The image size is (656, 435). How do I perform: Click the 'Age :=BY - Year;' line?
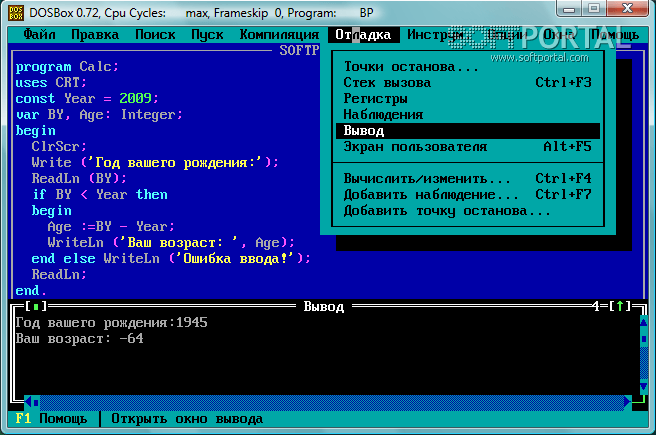coord(111,227)
